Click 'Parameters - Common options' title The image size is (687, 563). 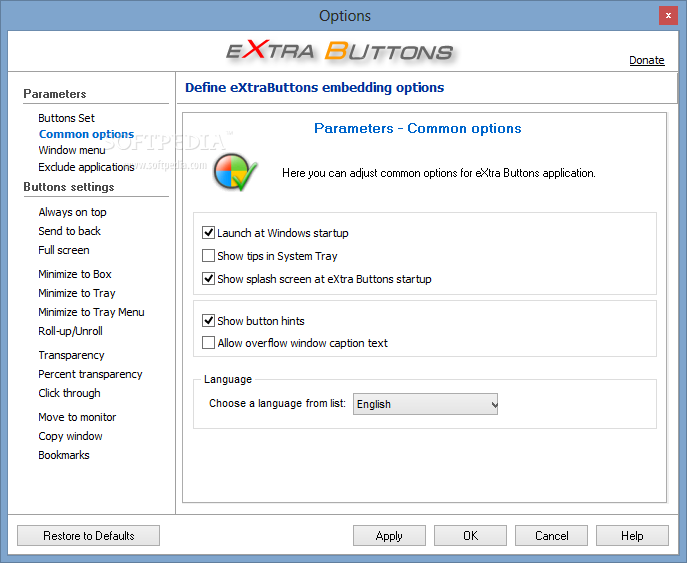tap(418, 128)
